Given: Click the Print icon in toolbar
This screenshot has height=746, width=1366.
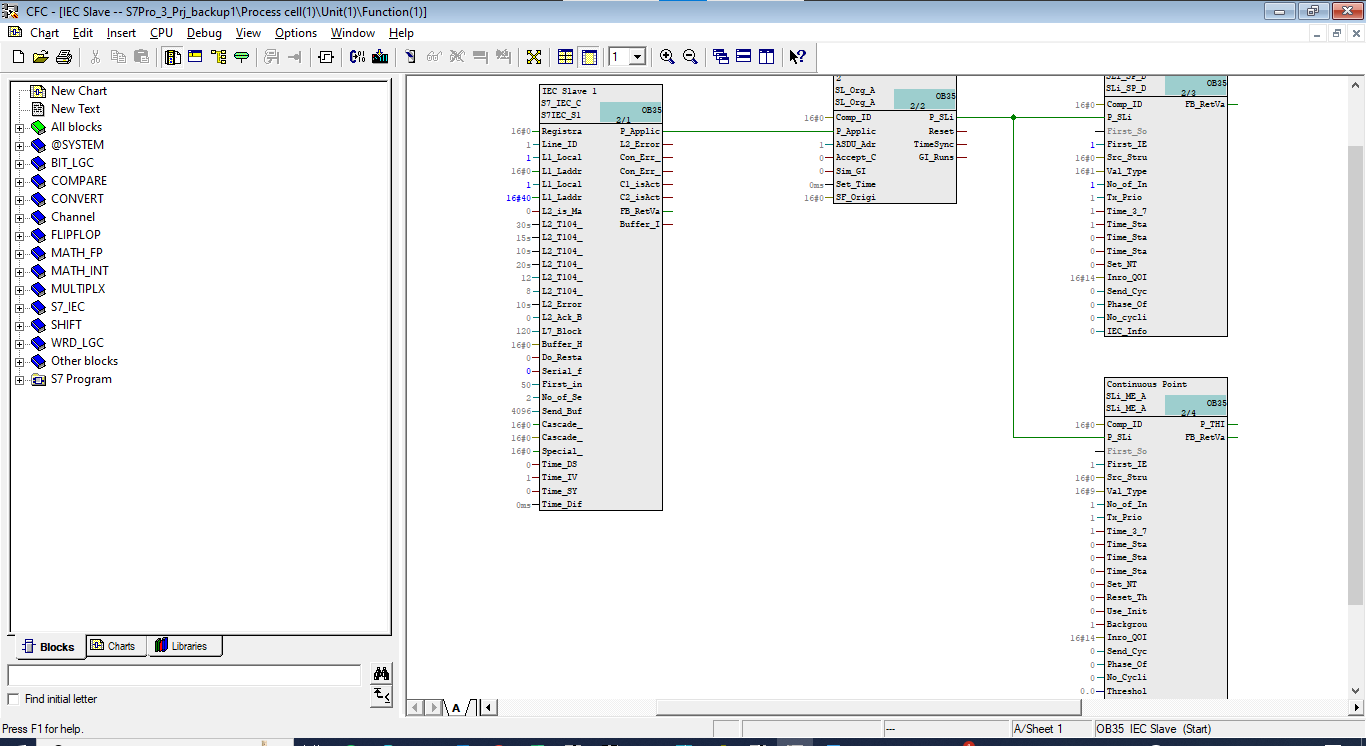Looking at the screenshot, I should pyautogui.click(x=64, y=57).
